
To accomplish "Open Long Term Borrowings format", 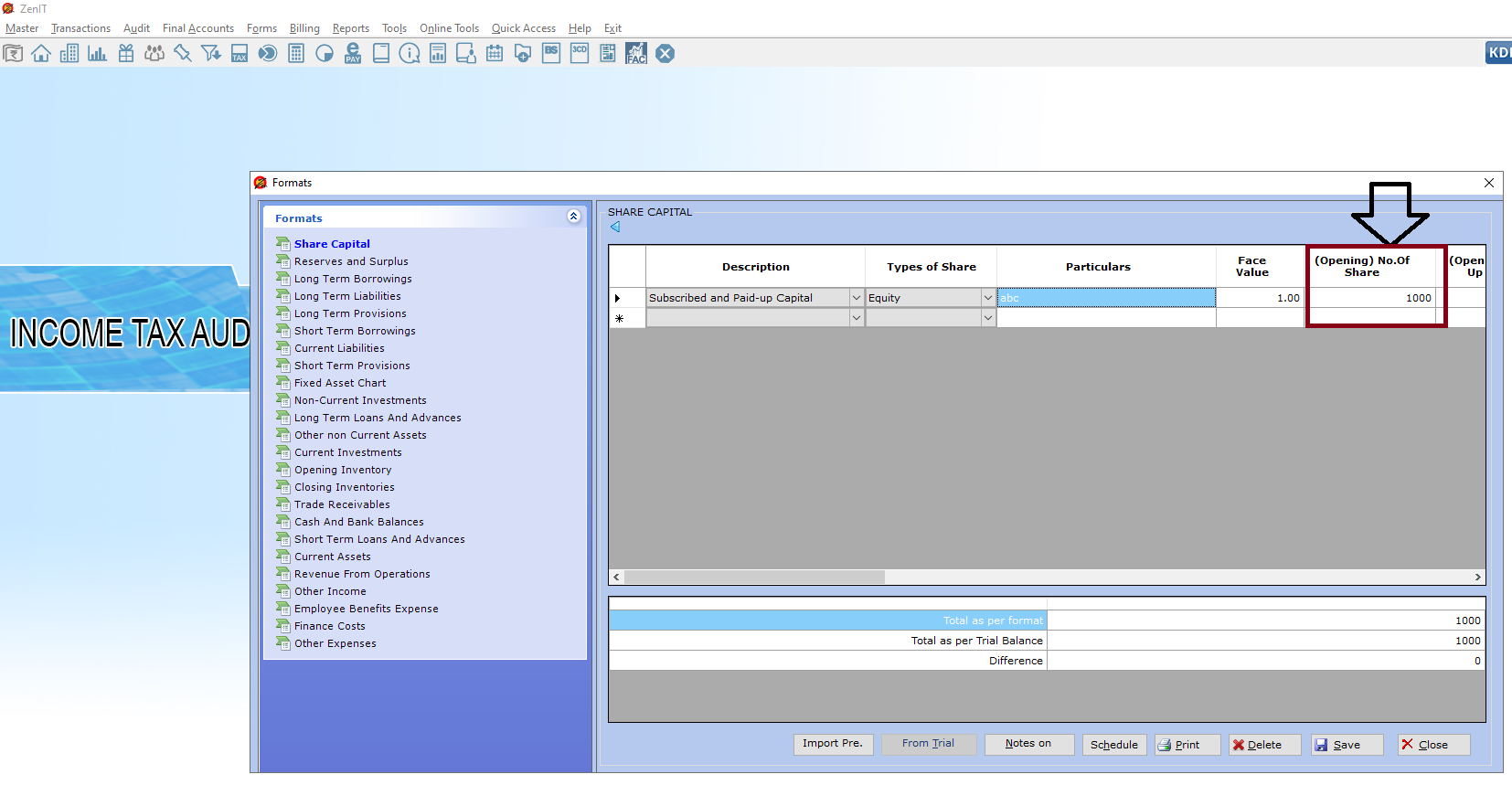I will click(x=353, y=279).
